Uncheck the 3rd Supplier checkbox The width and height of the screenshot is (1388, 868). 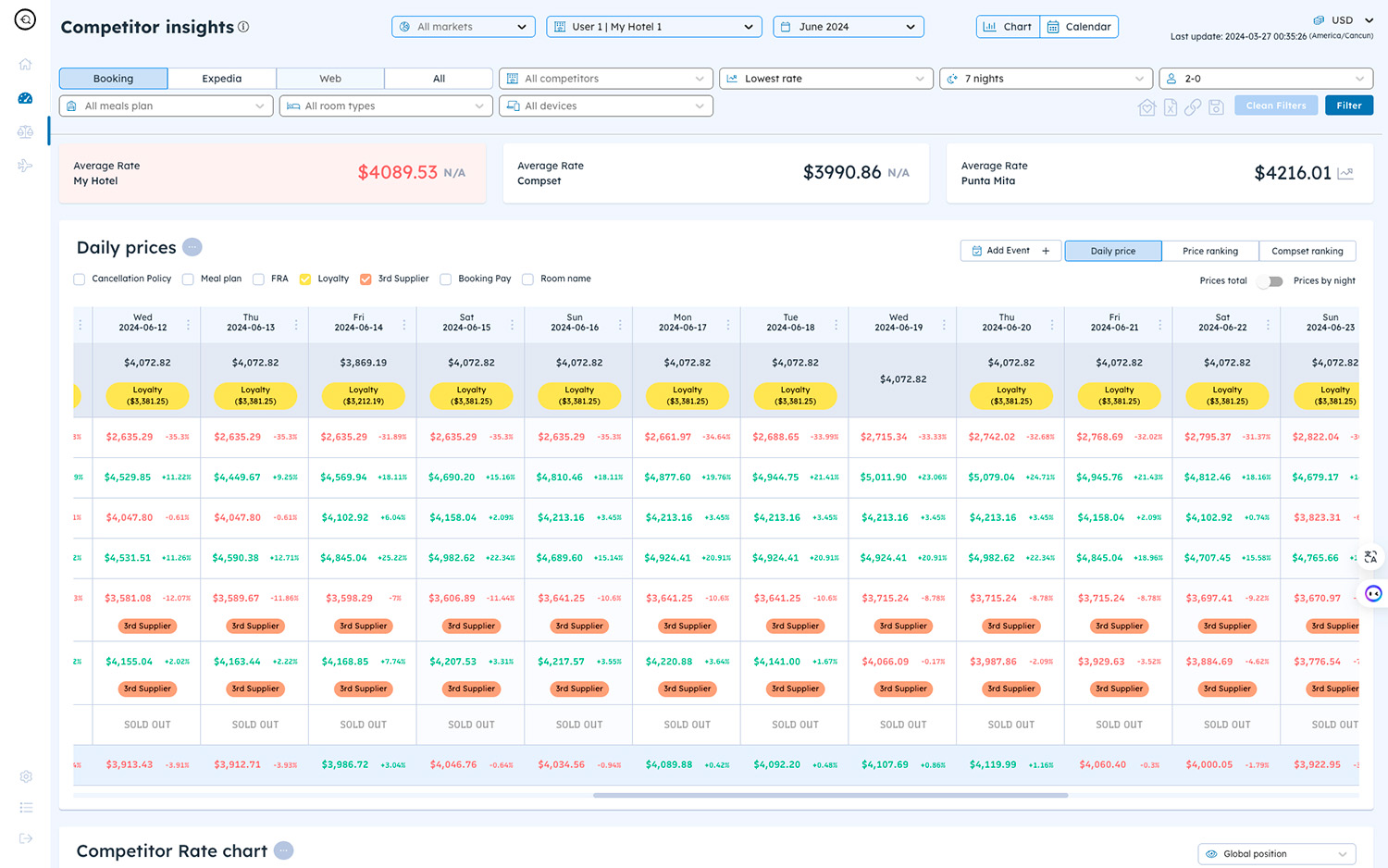366,279
